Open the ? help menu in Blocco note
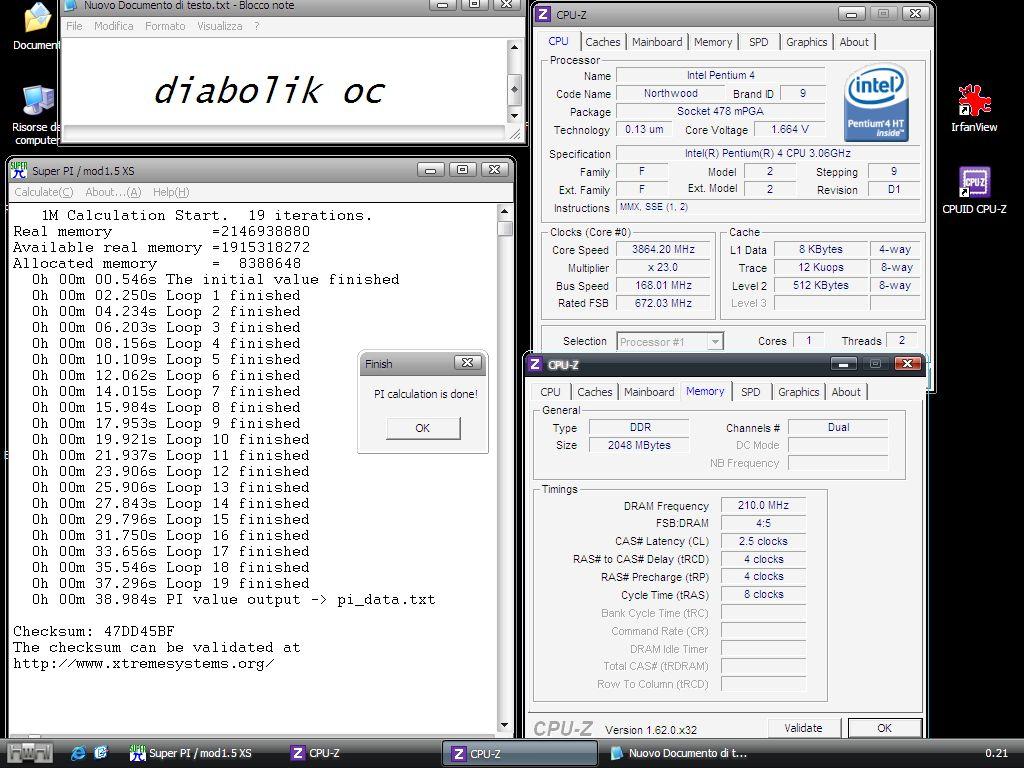1024x768 pixels. [257, 26]
